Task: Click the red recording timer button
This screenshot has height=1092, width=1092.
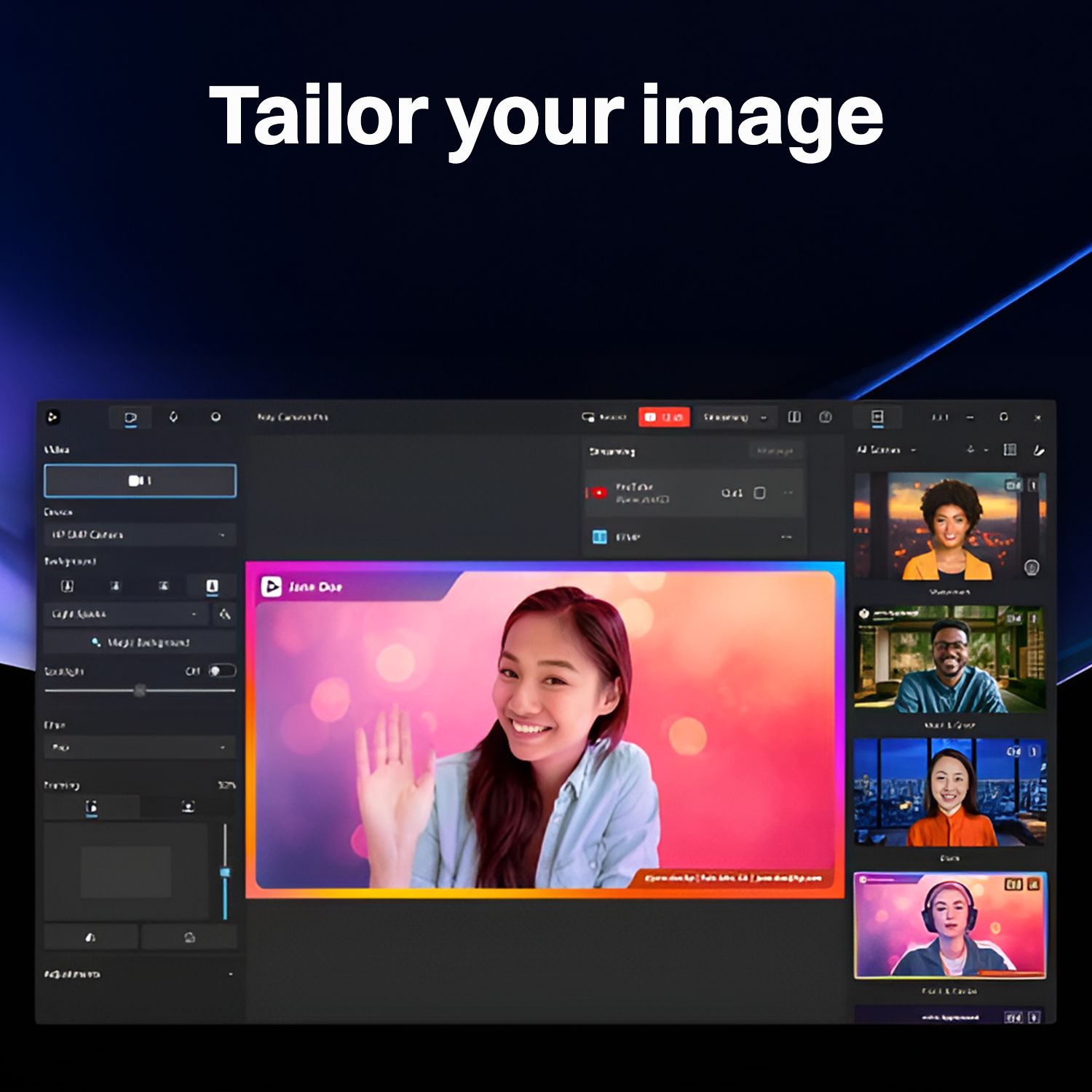Action: [x=663, y=418]
